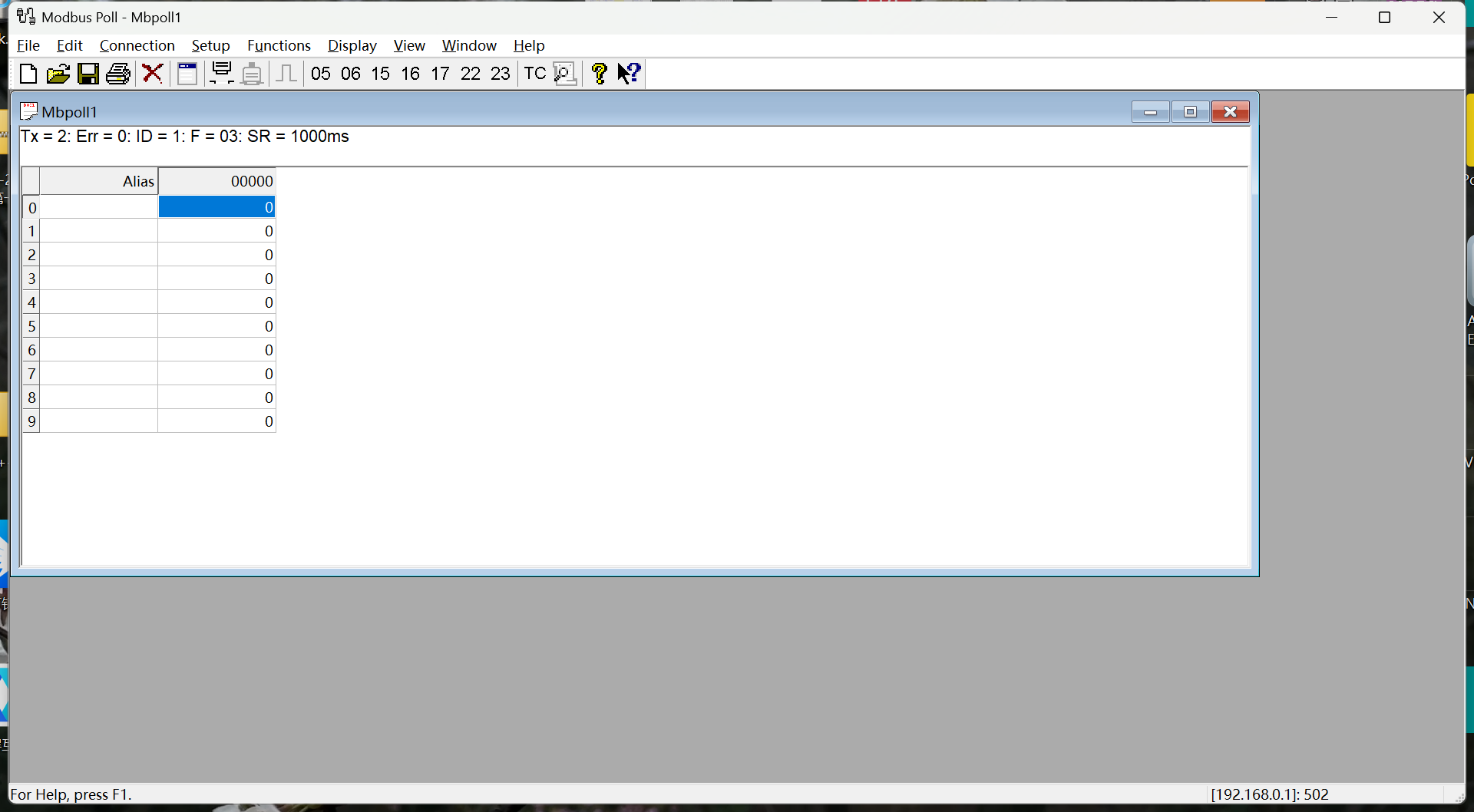Viewport: 1474px width, 812px height.
Task: Maximize the Mbpoll1 child window
Action: 1191,112
